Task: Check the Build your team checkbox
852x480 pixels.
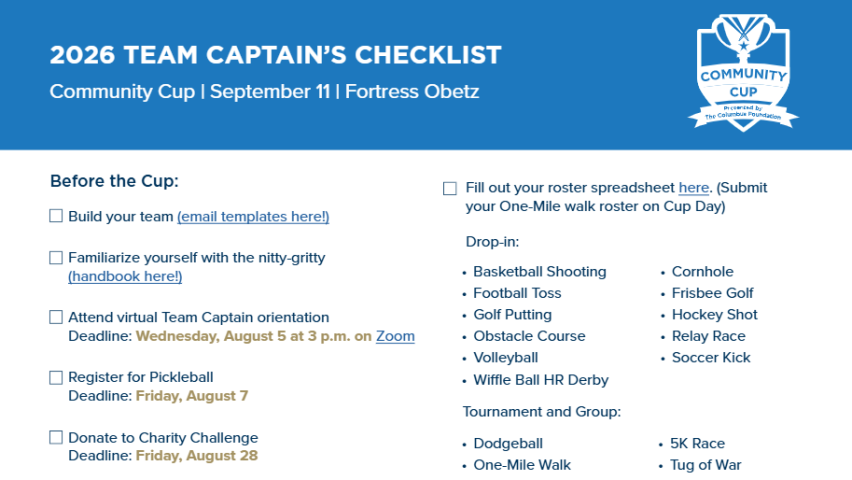Action: tap(56, 216)
